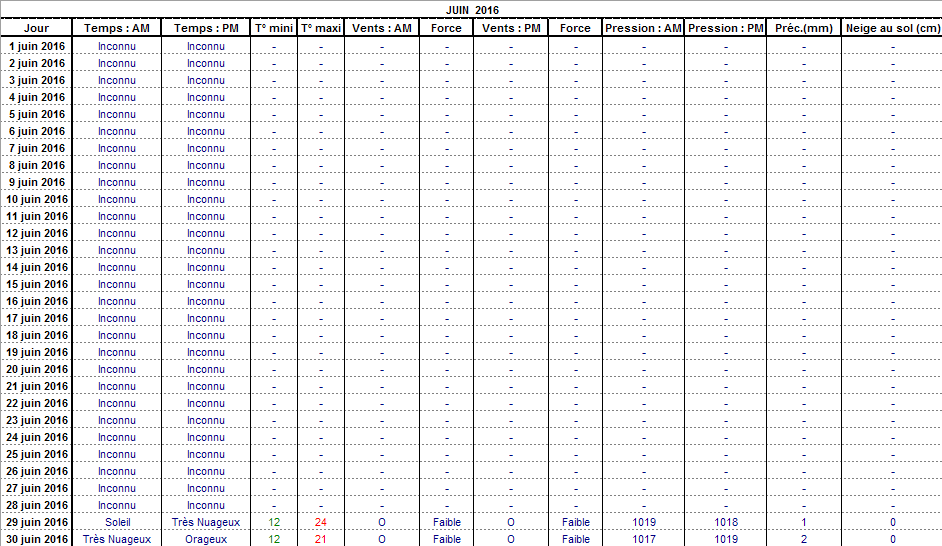Select the 29 juin 2016 date cell

coord(38,522)
